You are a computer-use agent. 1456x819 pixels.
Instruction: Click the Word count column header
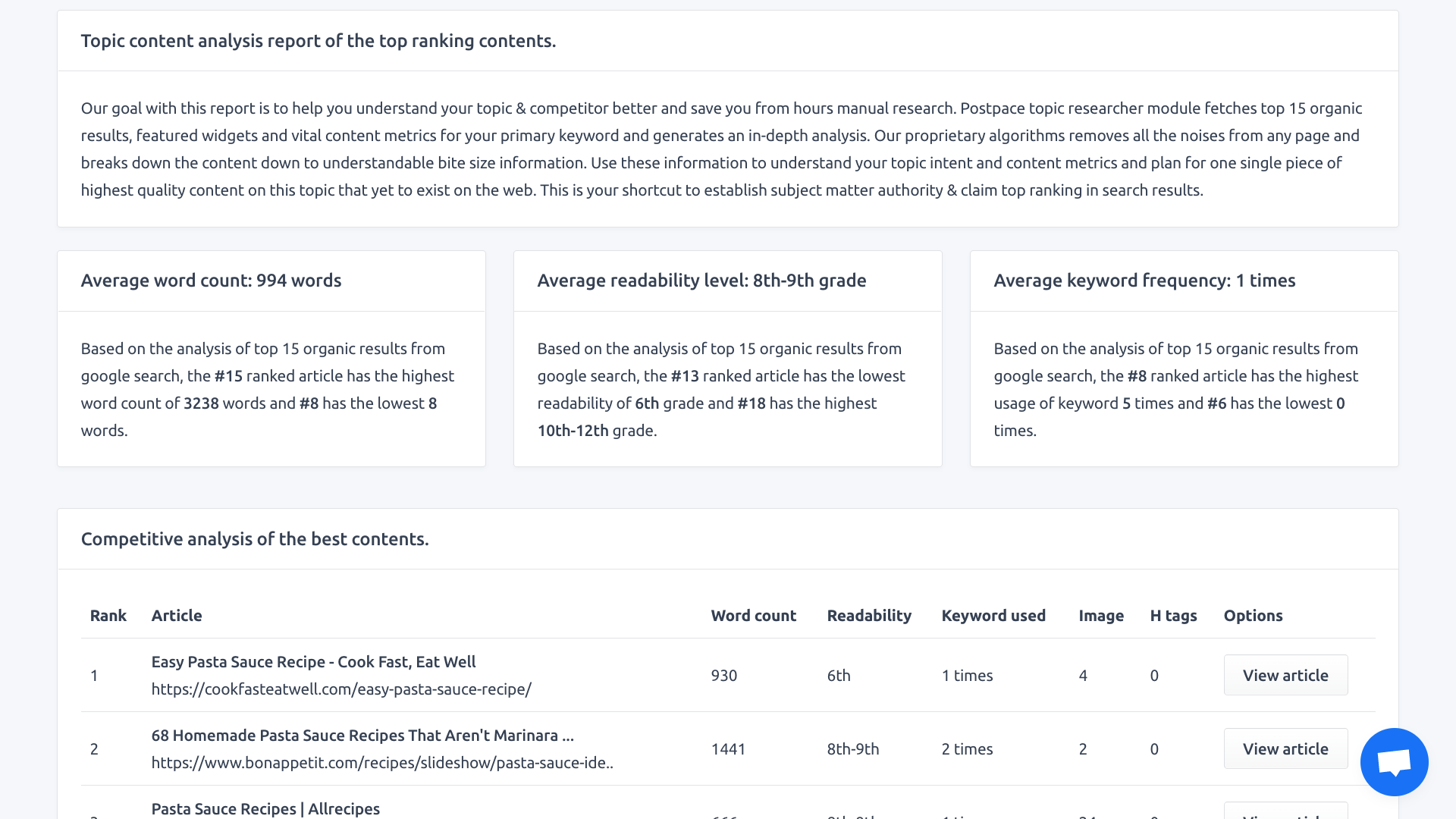pyautogui.click(x=753, y=616)
